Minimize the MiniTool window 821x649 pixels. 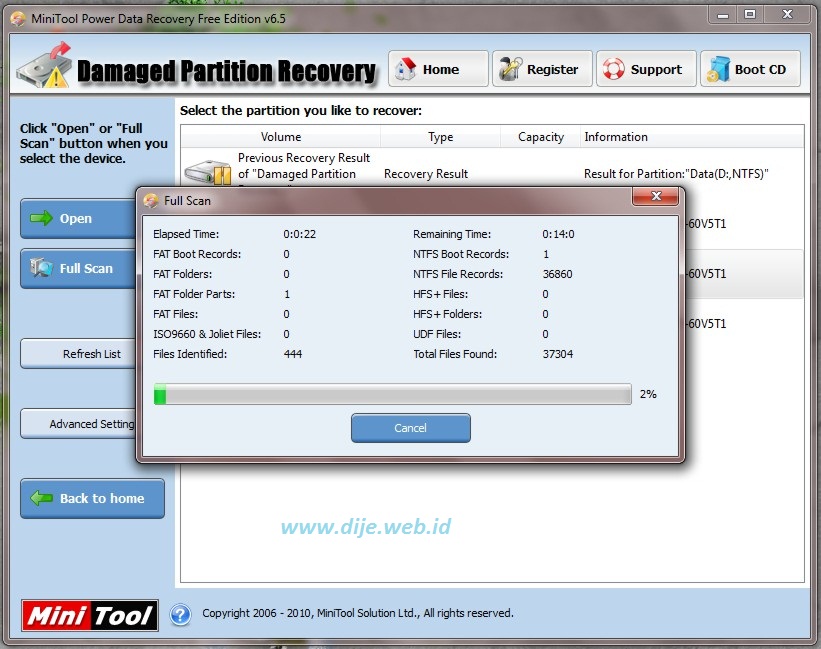(x=723, y=14)
